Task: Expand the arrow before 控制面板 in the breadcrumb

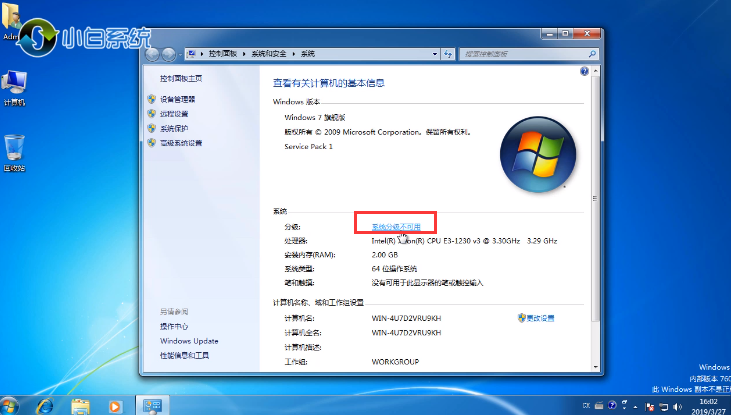Action: (x=202, y=54)
